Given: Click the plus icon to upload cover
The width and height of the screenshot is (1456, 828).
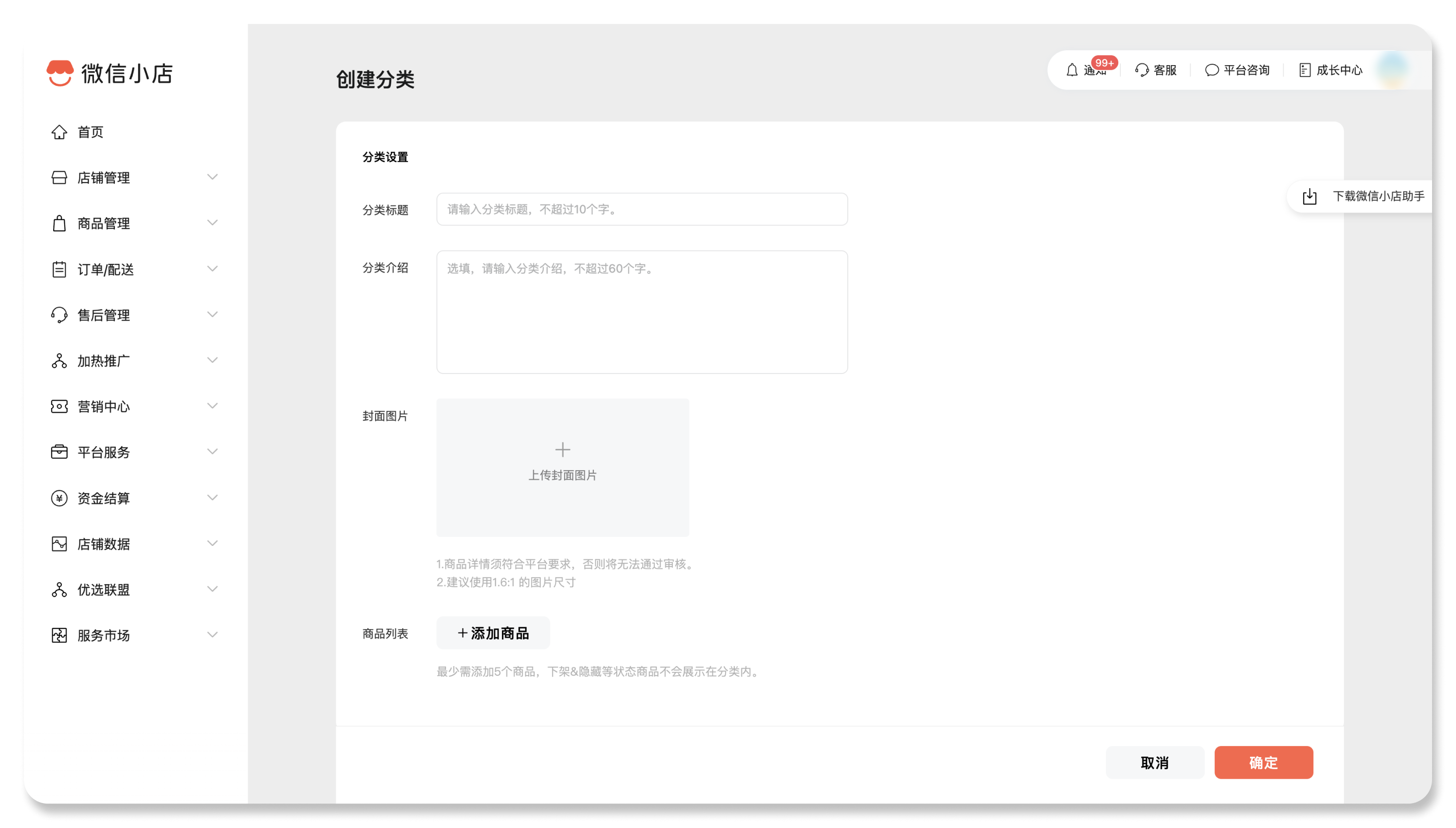Looking at the screenshot, I should (x=562, y=450).
